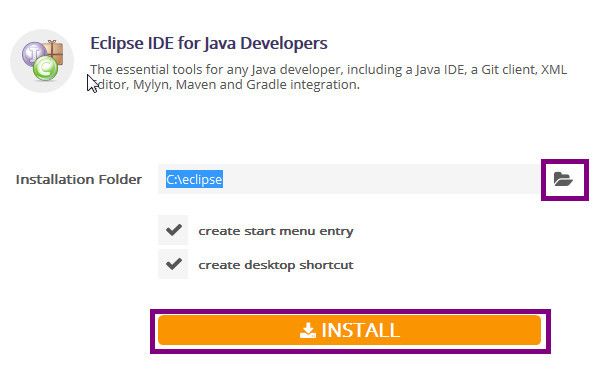This screenshot has height=390, width=608.
Task: Click the brown package box in the logo
Action: (x=54, y=51)
